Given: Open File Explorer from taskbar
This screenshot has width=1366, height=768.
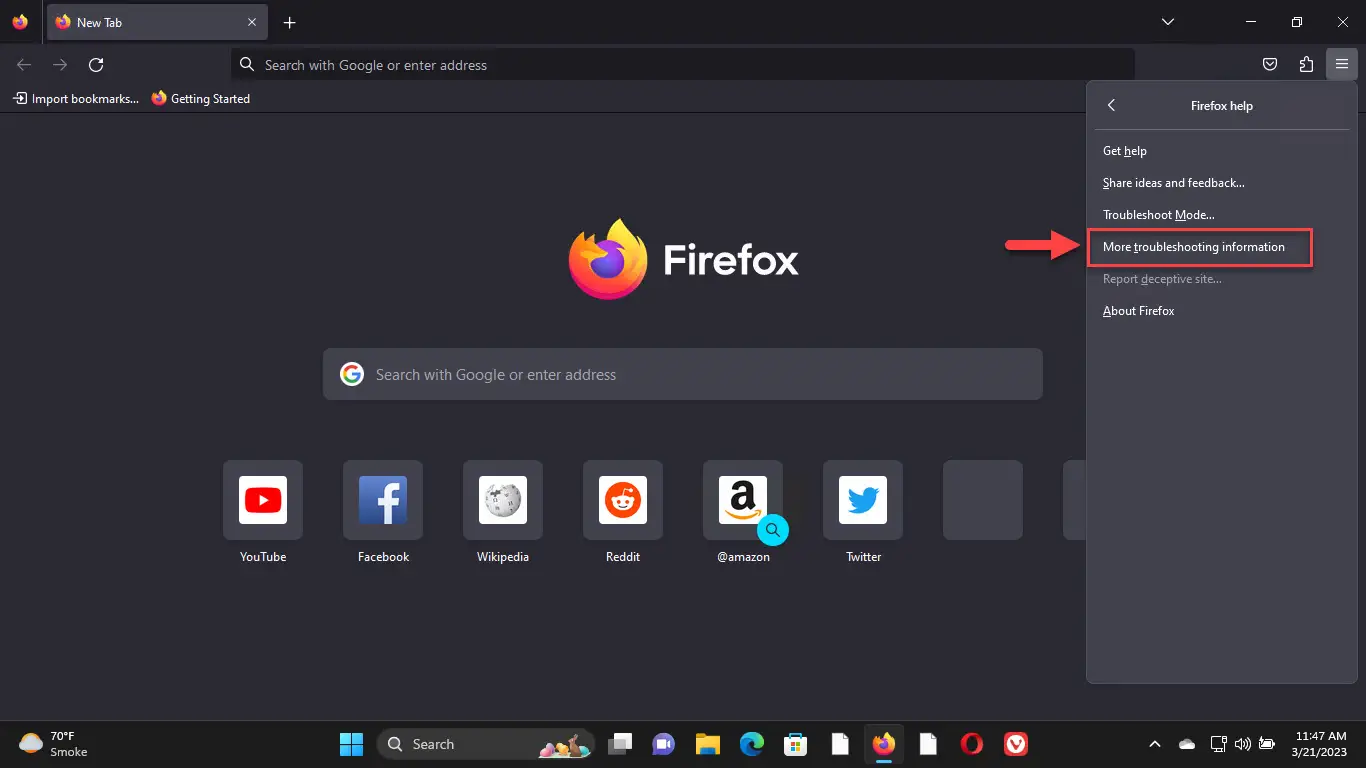Looking at the screenshot, I should pyautogui.click(x=708, y=744).
